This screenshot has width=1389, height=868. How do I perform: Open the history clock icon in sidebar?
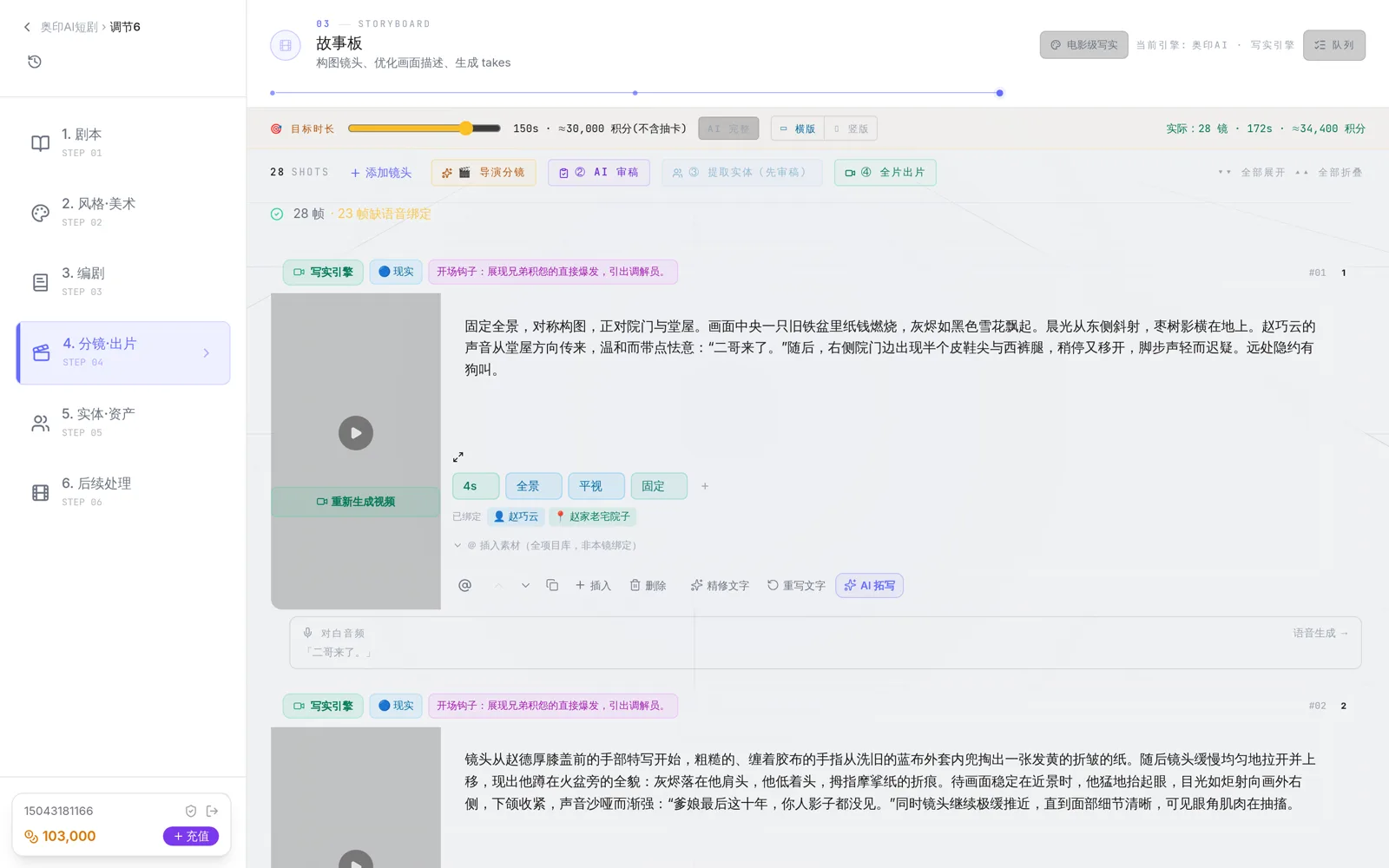pyautogui.click(x=35, y=62)
